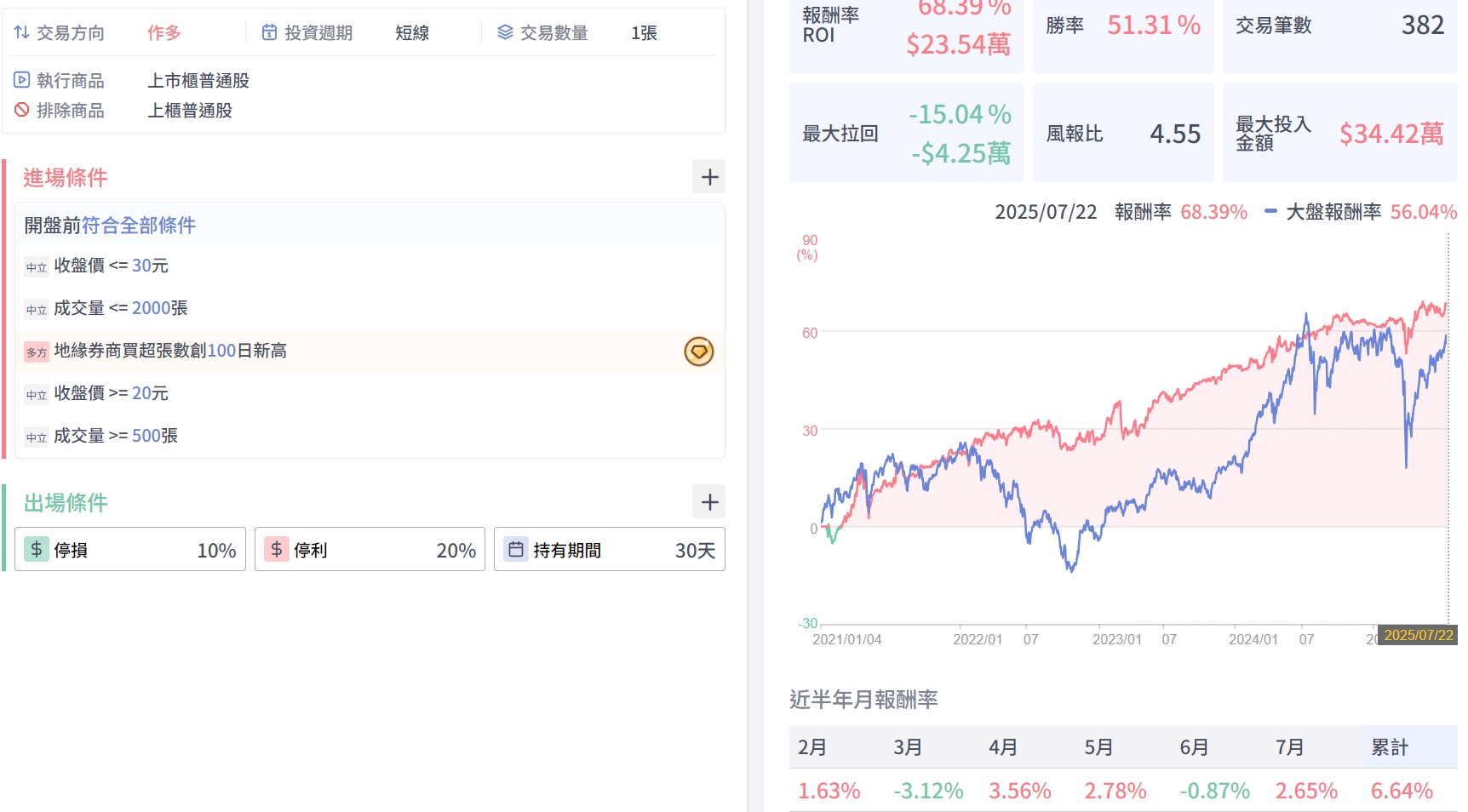Click the 持有期間 30天 exit condition

click(610, 550)
